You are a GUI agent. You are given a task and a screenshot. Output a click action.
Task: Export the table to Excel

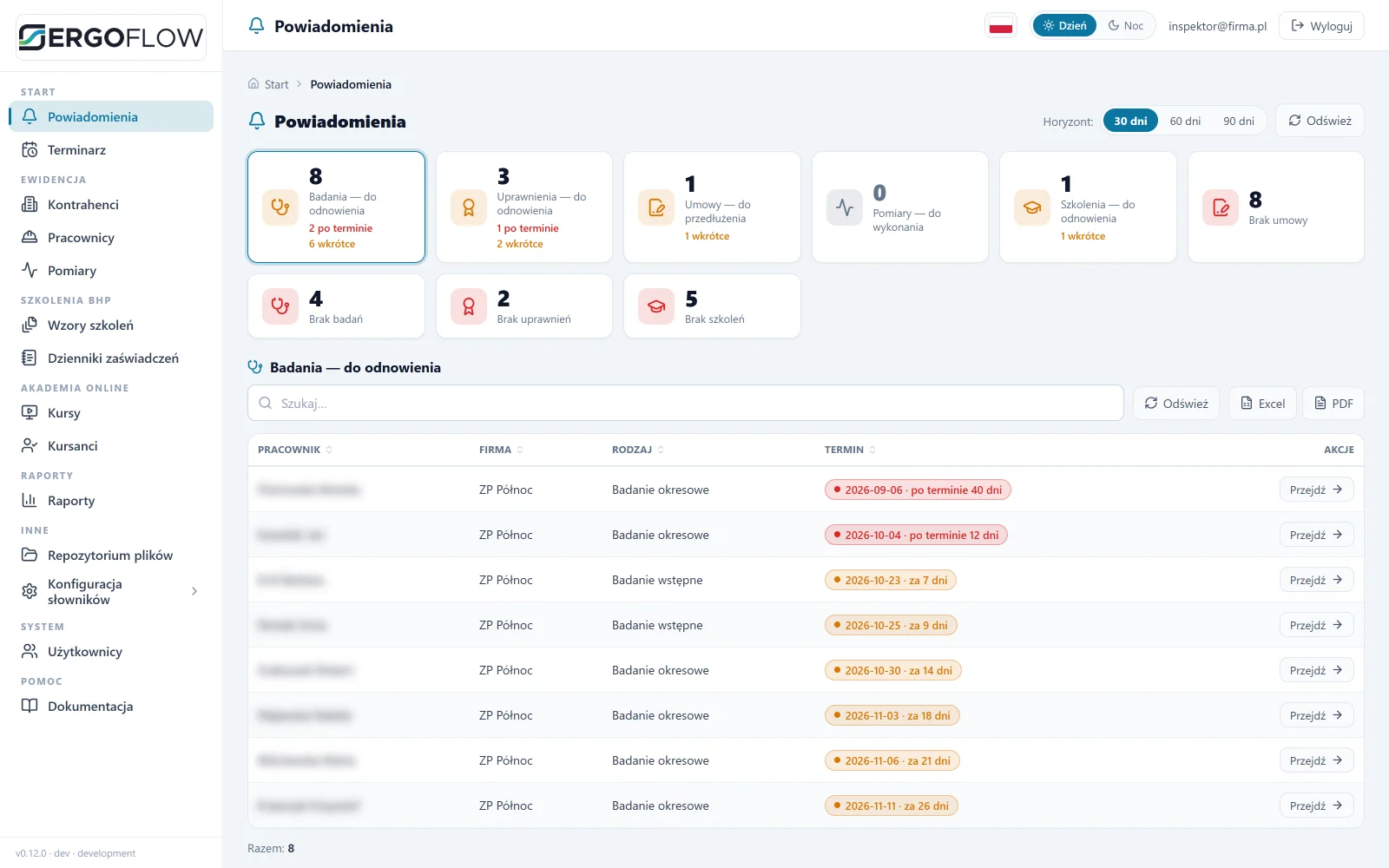point(1262,404)
